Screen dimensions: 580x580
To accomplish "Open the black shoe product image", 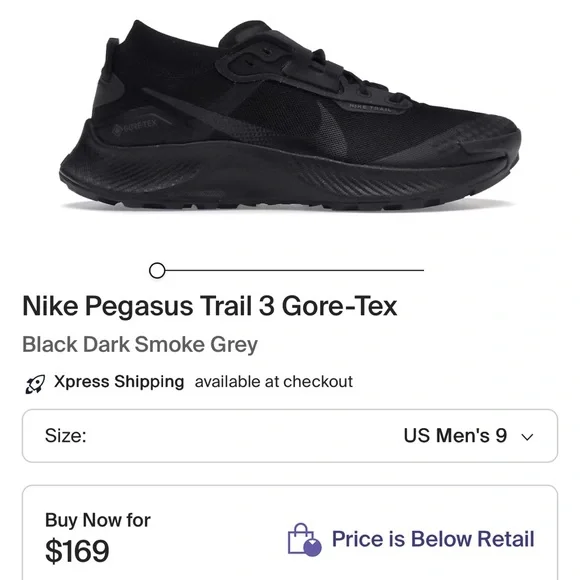I will 290,115.
